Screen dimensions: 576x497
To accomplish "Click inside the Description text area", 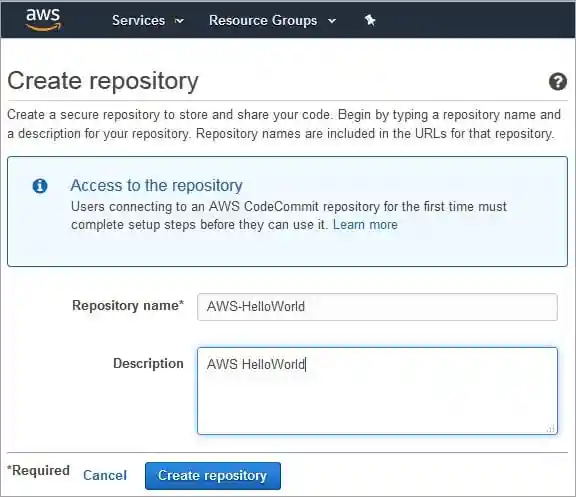I will pos(377,391).
